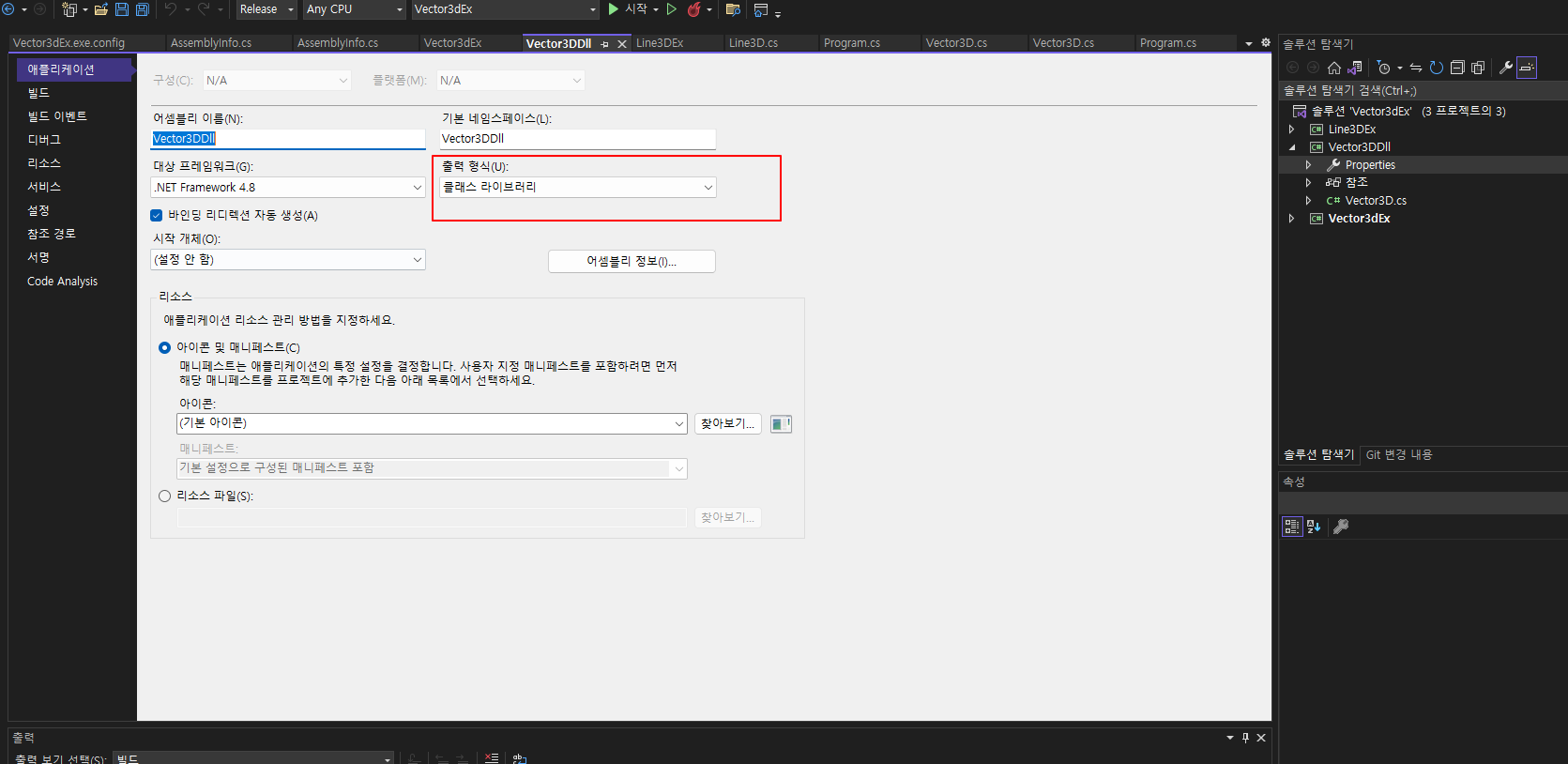Click the clear all icon in output panel
This screenshot has width=1568, height=764.
point(492,757)
